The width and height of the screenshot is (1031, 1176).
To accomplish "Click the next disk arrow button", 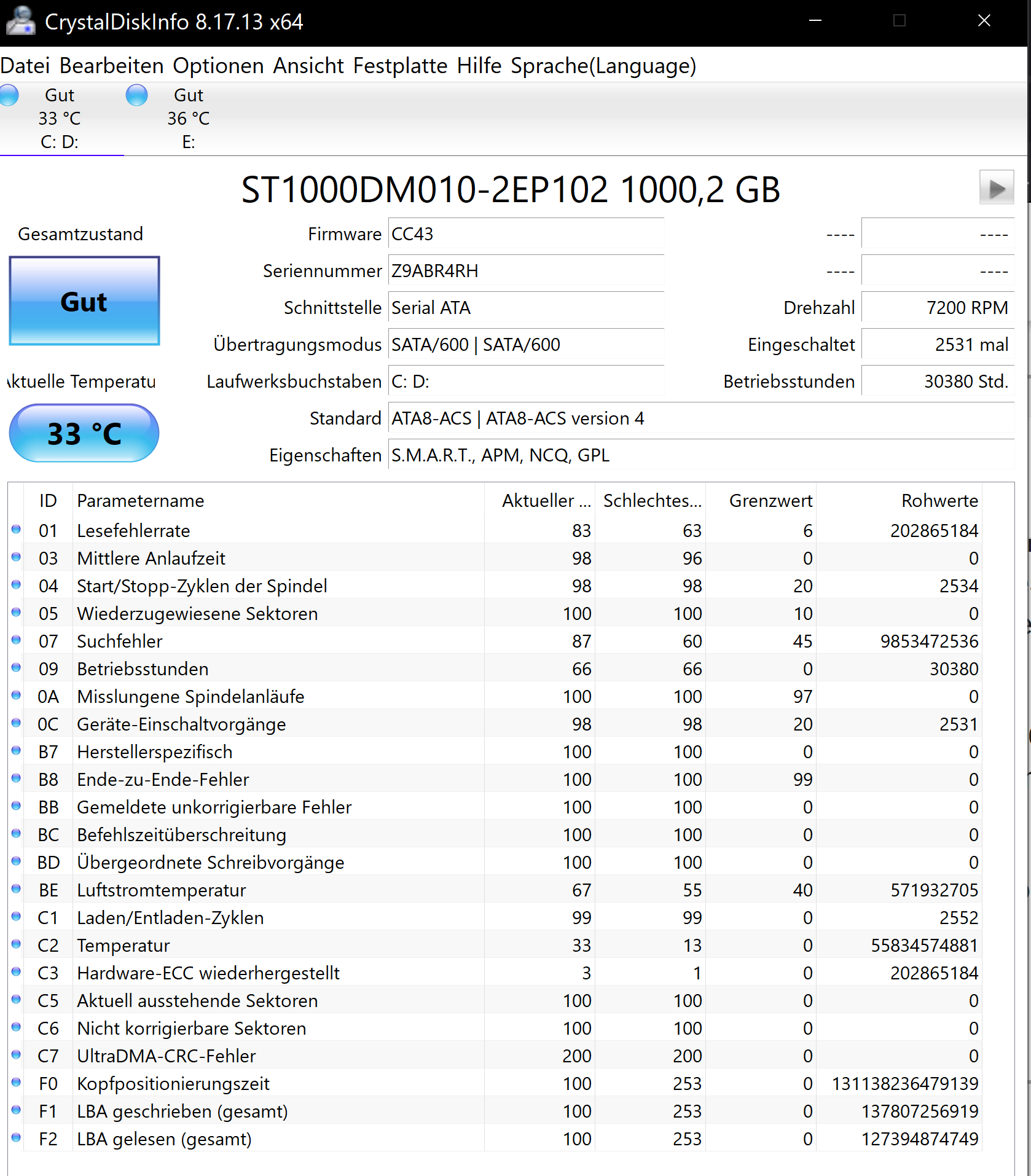I will click(x=996, y=187).
